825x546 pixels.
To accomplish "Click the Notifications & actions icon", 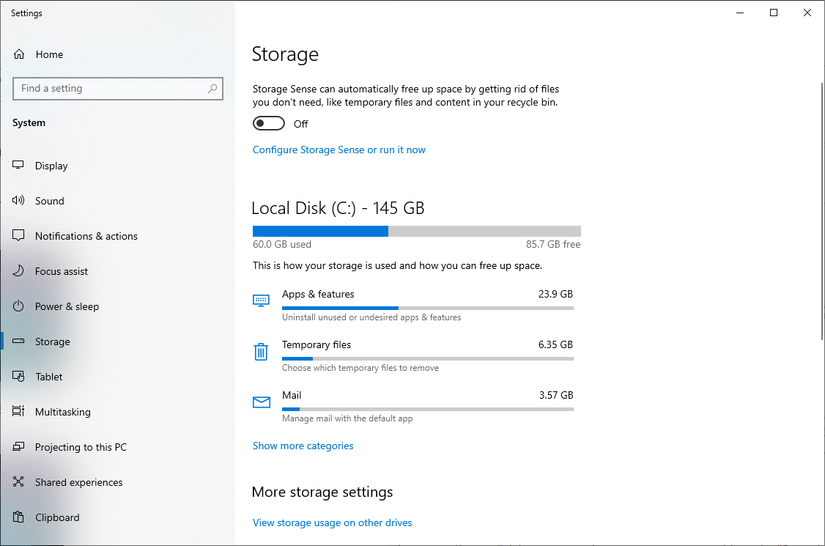I will pyautogui.click(x=18, y=236).
